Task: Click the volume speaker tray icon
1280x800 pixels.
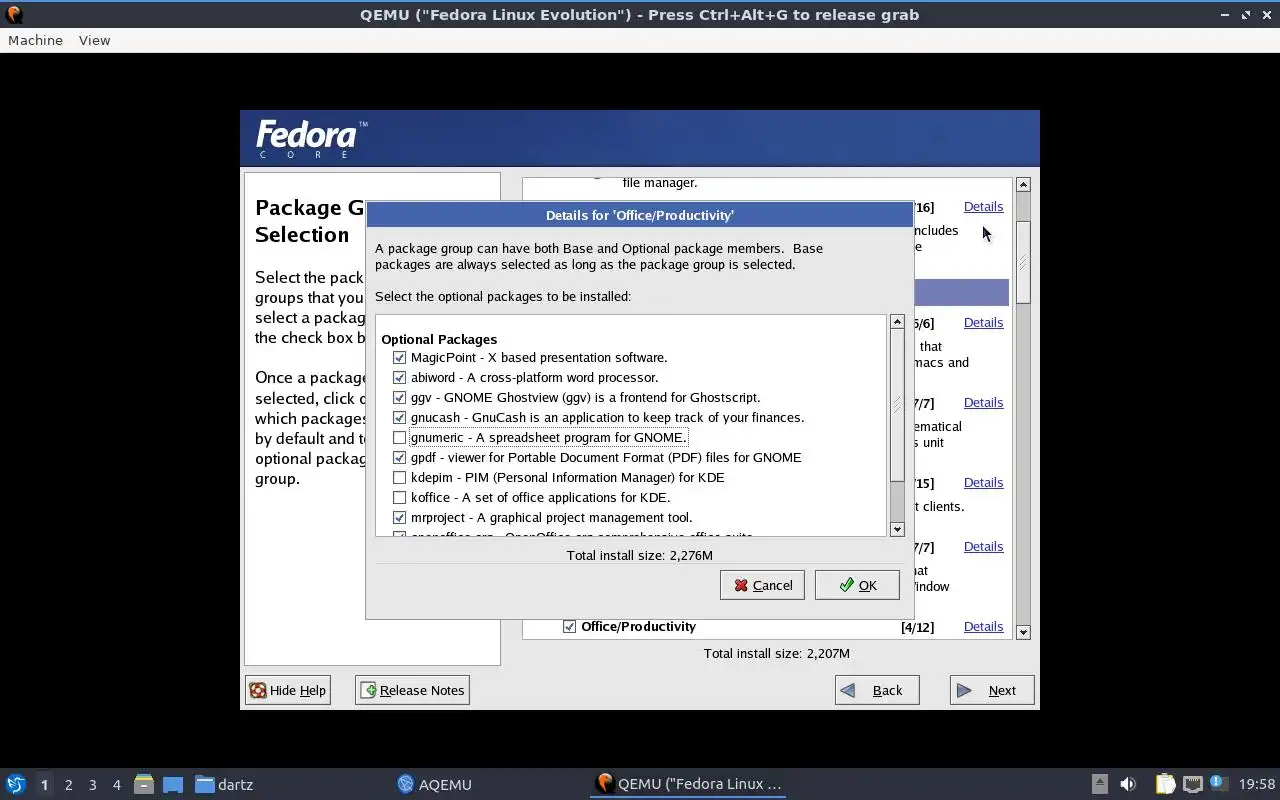Action: click(1128, 784)
